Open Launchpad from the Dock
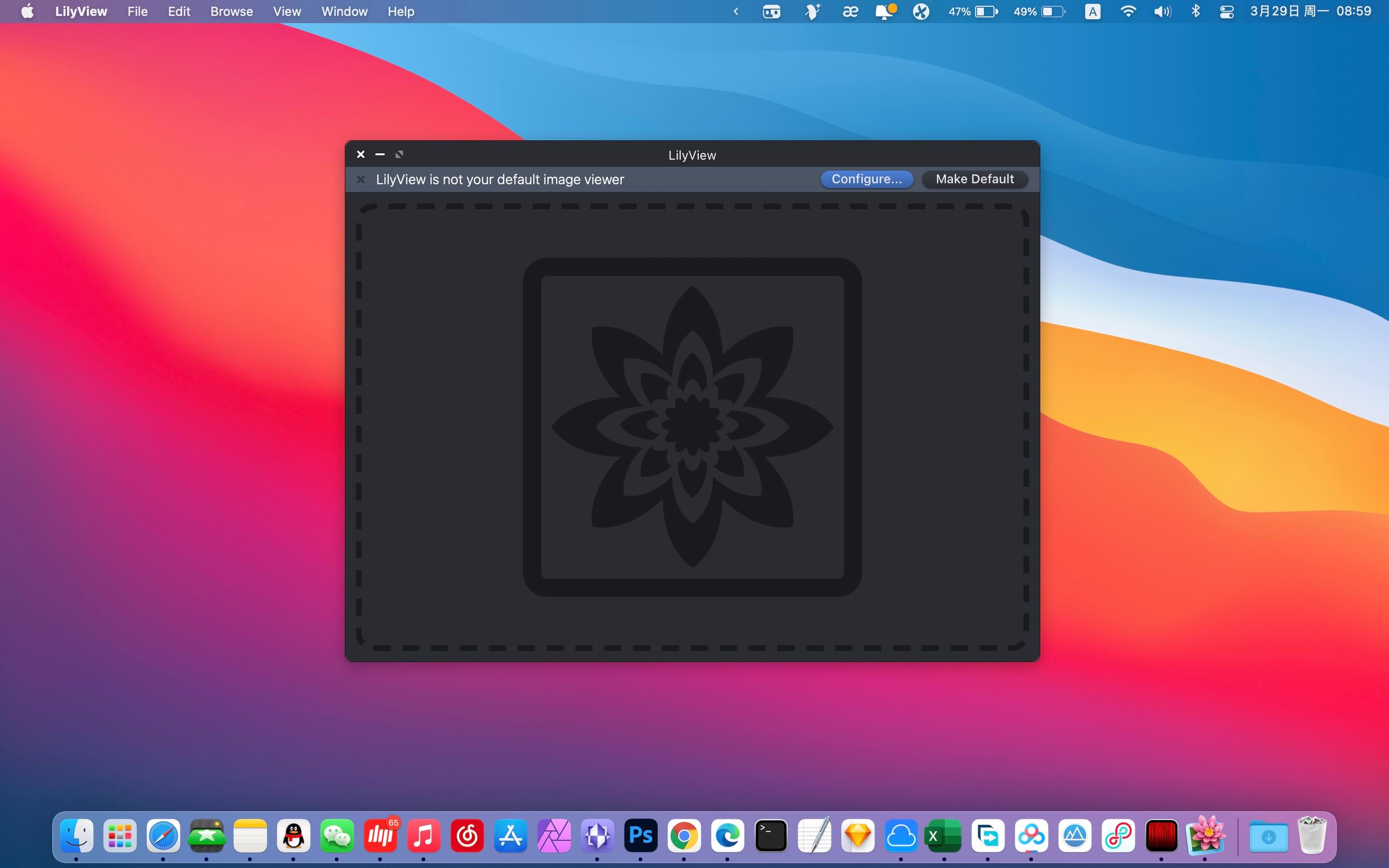Image resolution: width=1389 pixels, height=868 pixels. click(120, 836)
